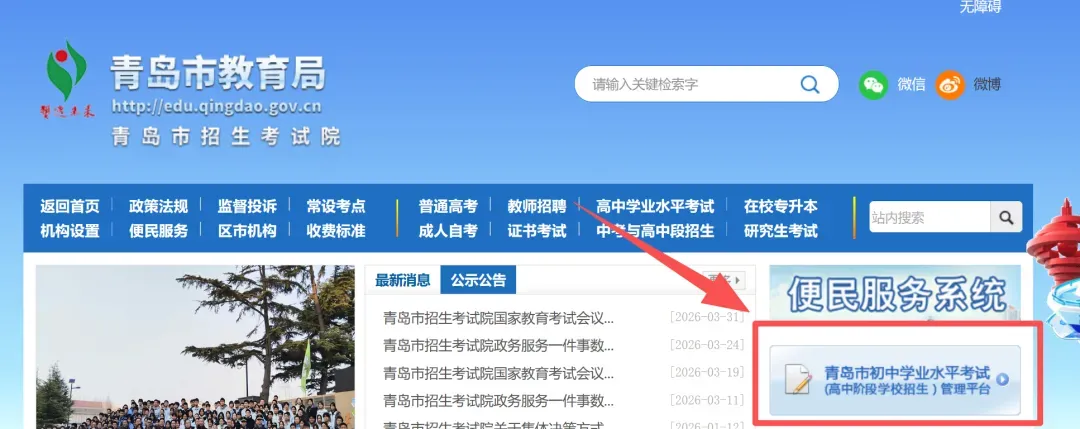
Task: Open 普通高考 navigation item
Action: [x=448, y=206]
